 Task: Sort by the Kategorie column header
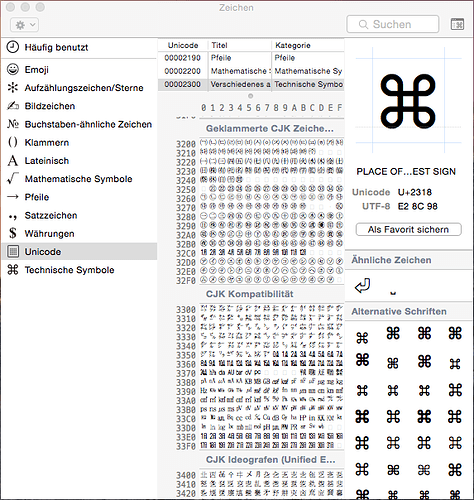[308, 45]
